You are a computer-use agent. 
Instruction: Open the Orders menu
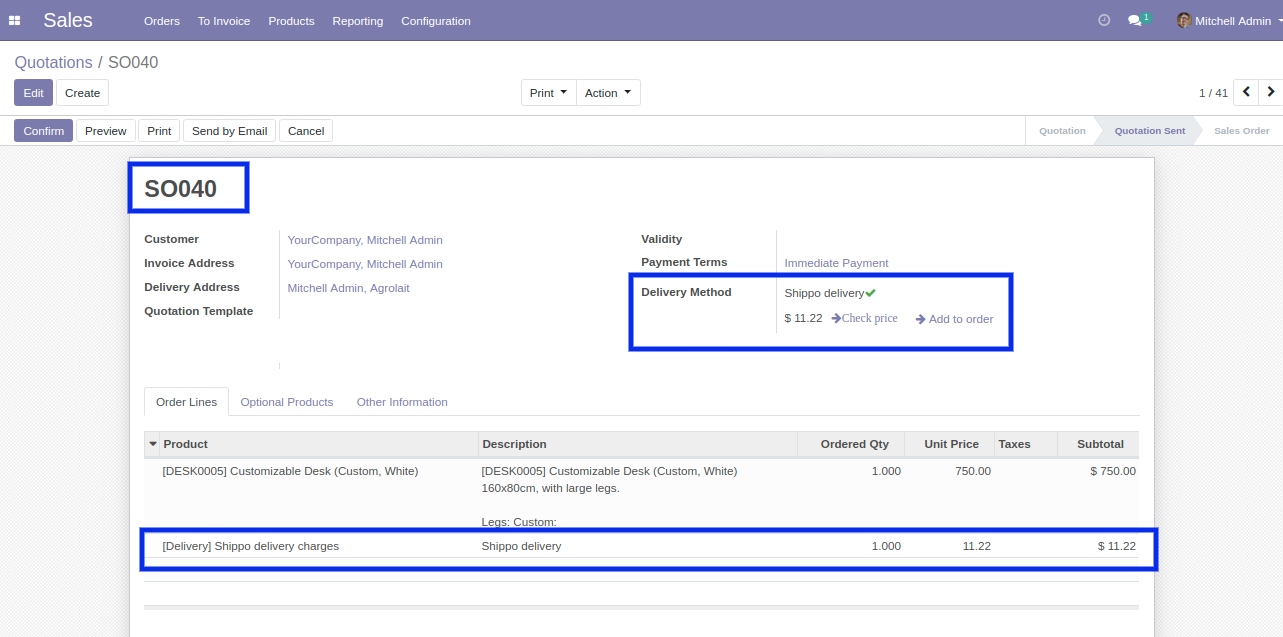coord(162,21)
